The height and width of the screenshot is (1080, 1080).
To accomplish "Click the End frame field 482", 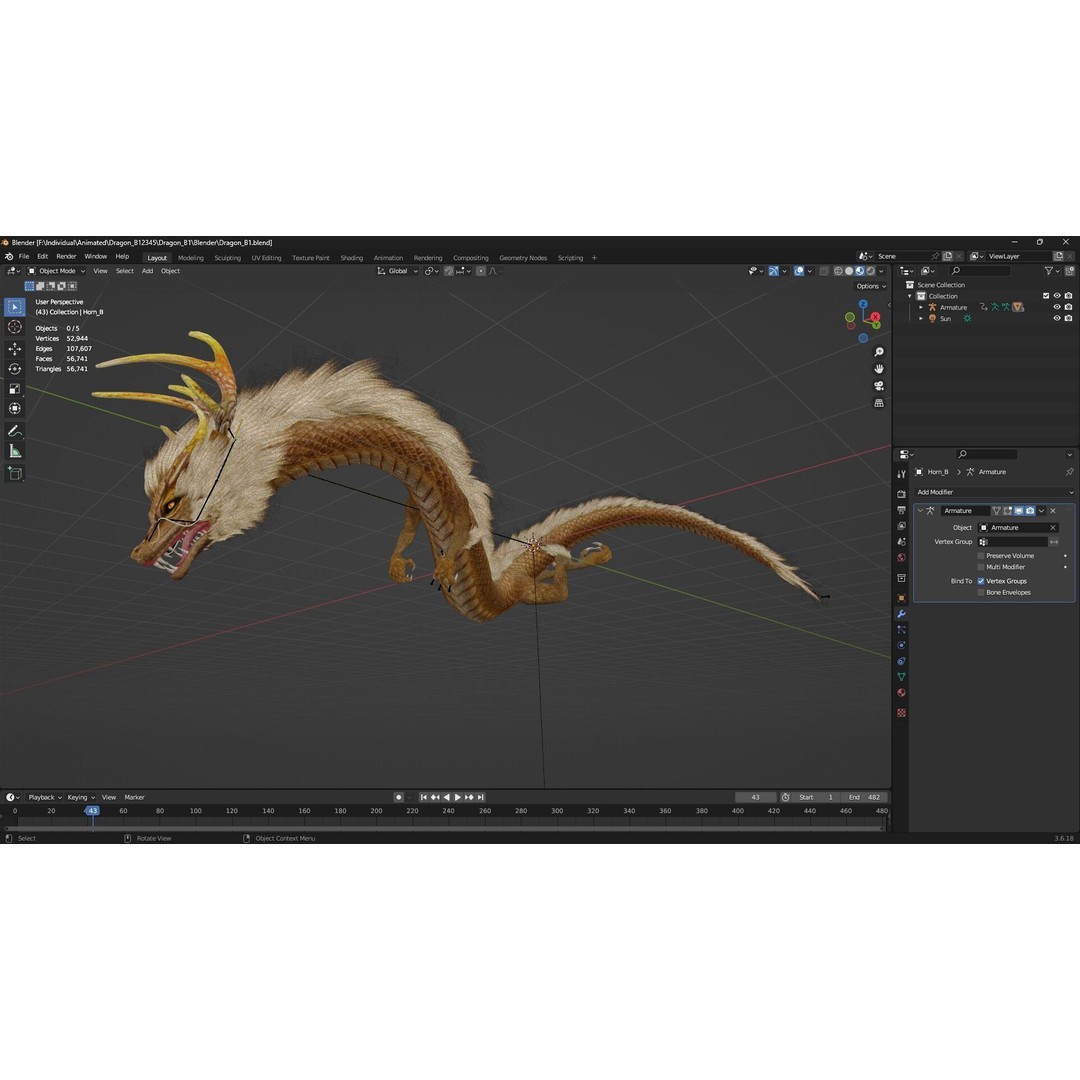I will pyautogui.click(x=865, y=797).
